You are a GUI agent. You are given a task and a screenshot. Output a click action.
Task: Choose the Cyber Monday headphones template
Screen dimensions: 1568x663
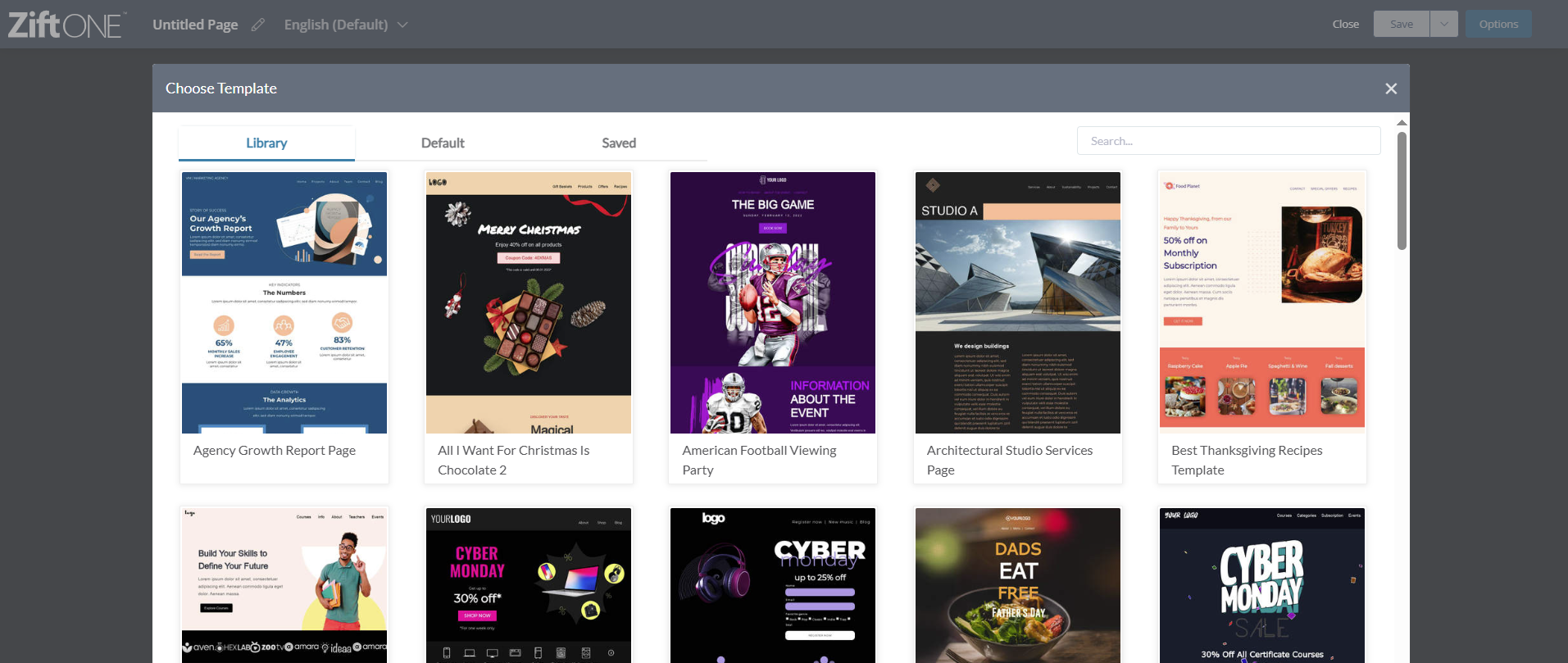(x=773, y=585)
